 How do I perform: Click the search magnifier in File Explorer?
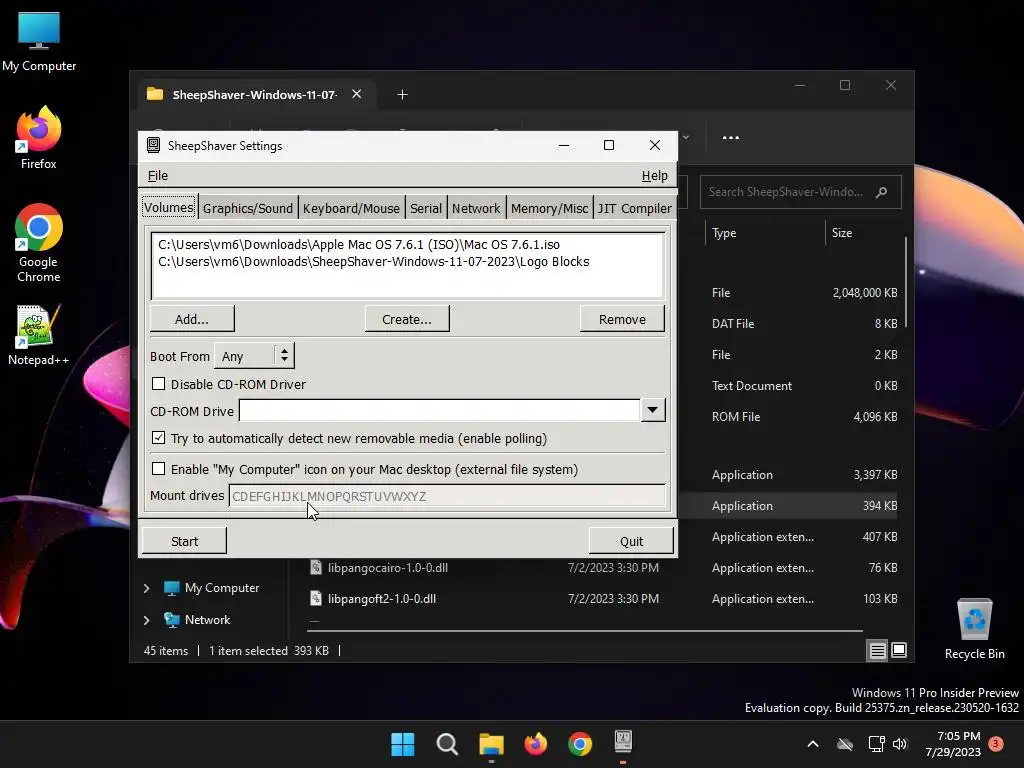[x=882, y=192]
